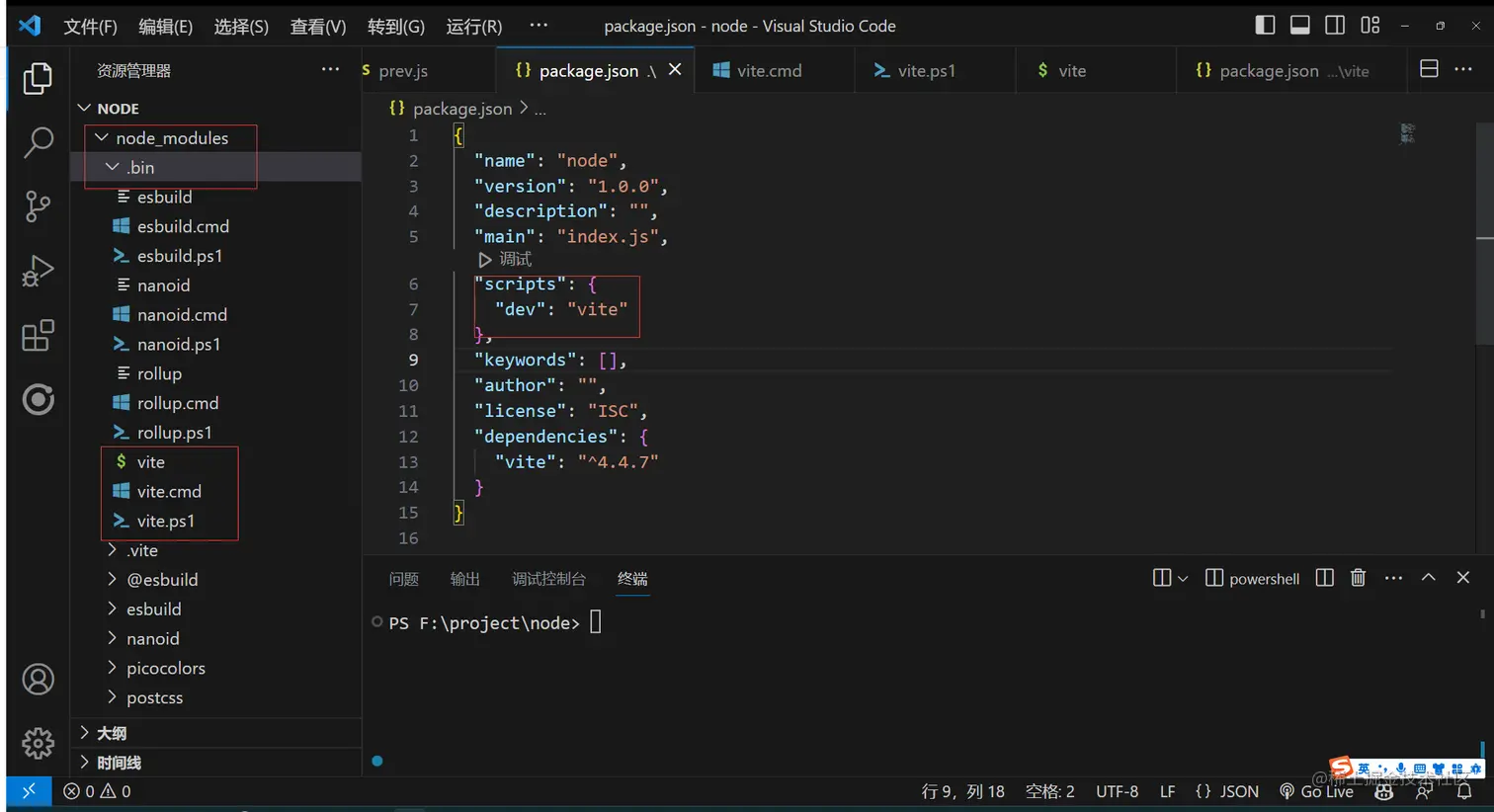The image size is (1494, 812).
Task: Open Manage settings gear
Action: [38, 742]
